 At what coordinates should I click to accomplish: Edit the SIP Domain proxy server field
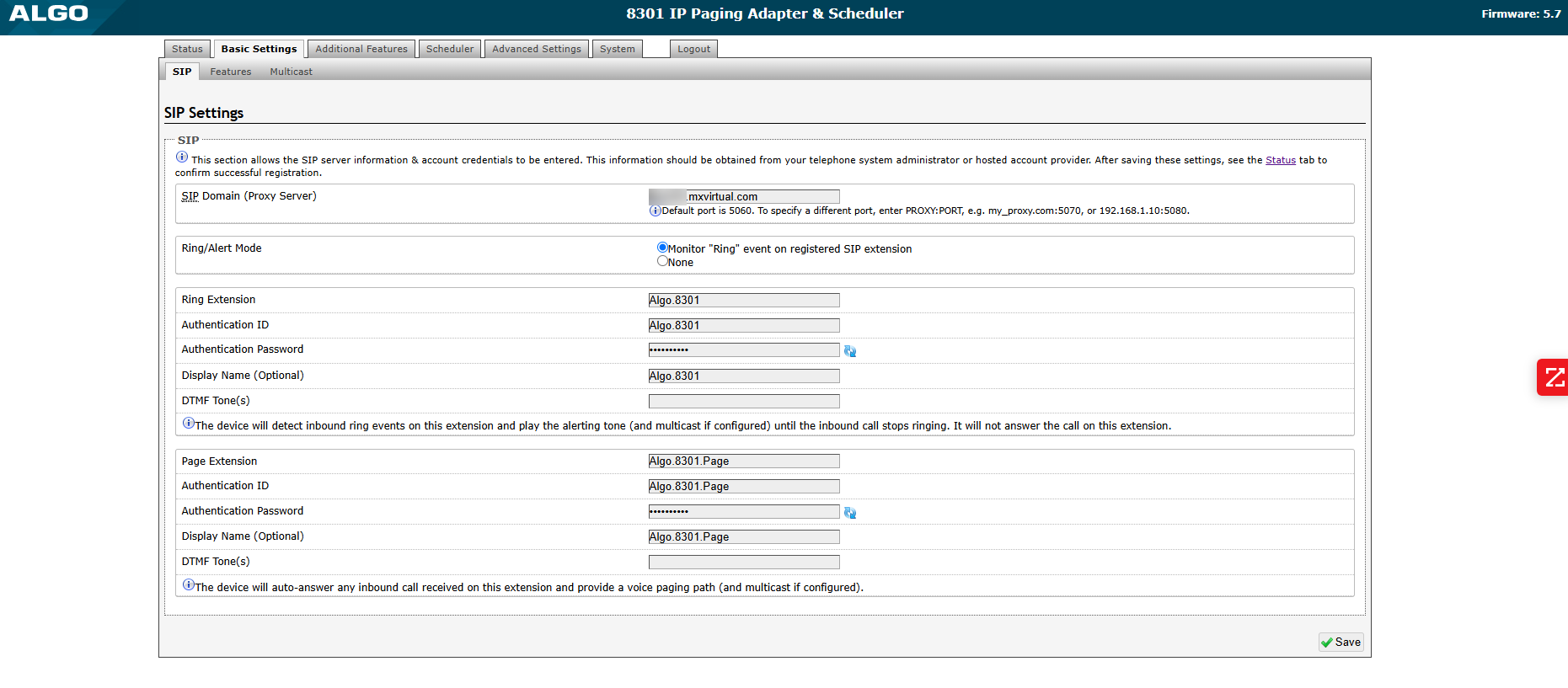pyautogui.click(x=744, y=196)
